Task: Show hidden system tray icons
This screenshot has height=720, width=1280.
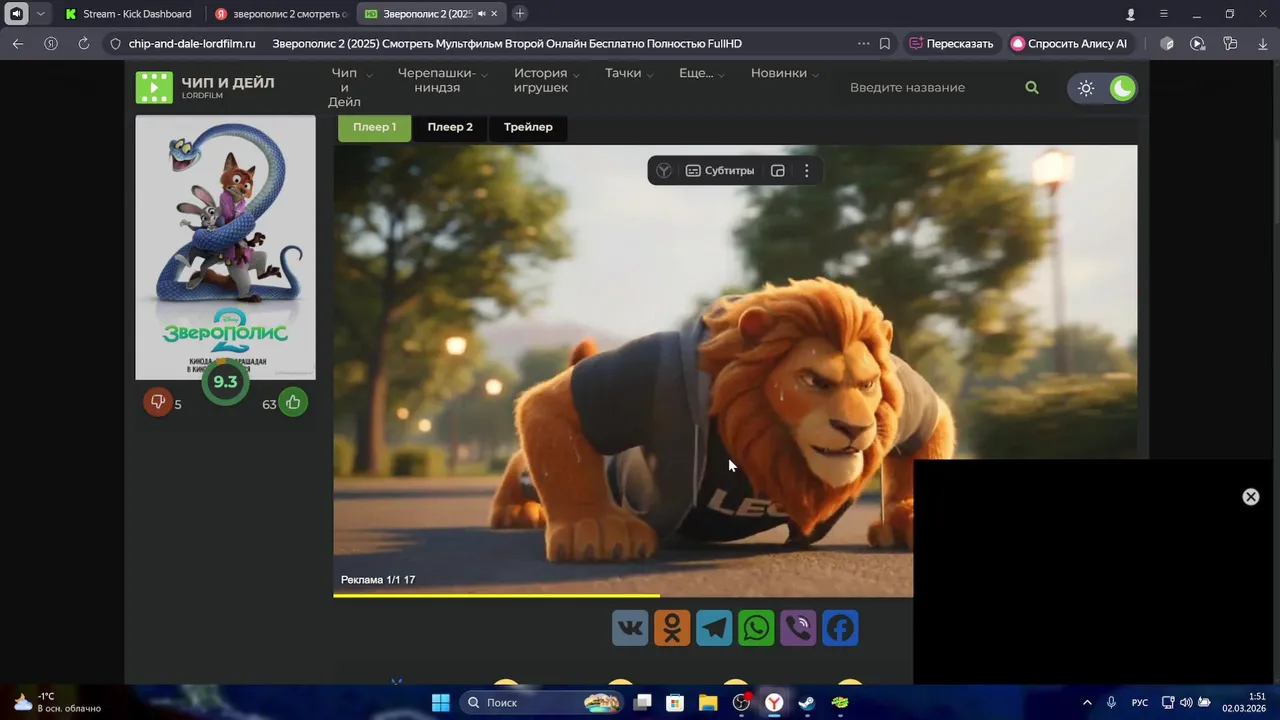Action: coord(1087,703)
